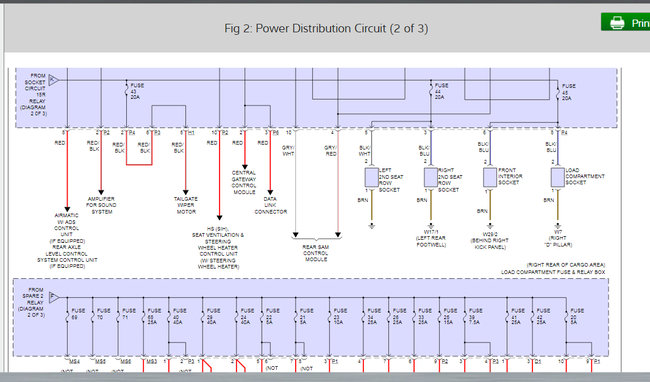Screen dimensions: 650x382
Task: Click the 'BLK/WHT' wire color label
Action: pyautogui.click(x=364, y=151)
